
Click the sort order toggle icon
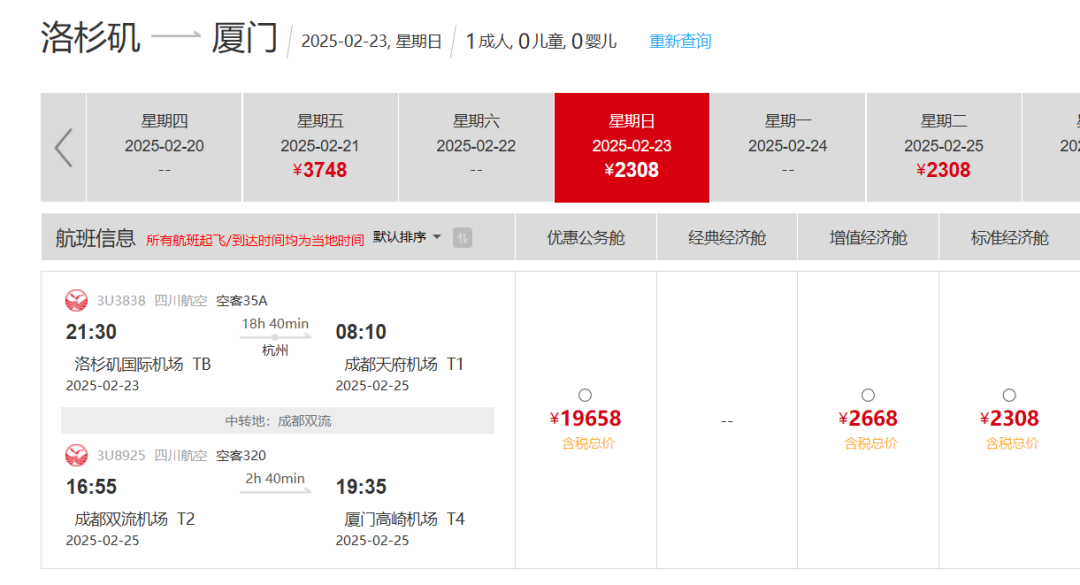click(x=462, y=237)
